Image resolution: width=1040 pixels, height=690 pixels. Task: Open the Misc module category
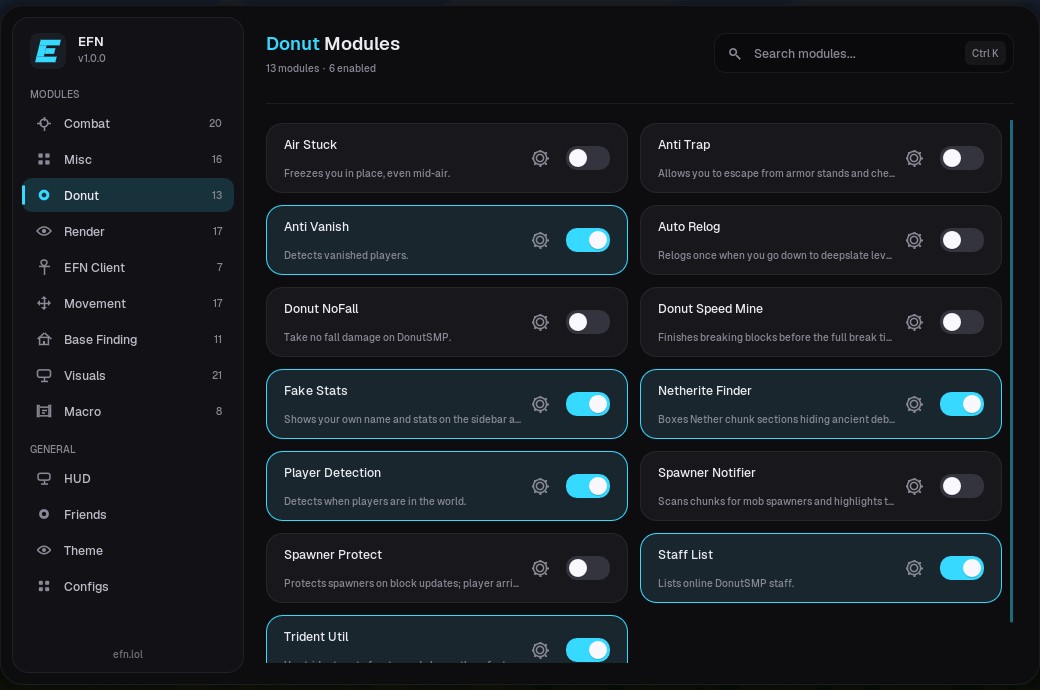point(128,159)
